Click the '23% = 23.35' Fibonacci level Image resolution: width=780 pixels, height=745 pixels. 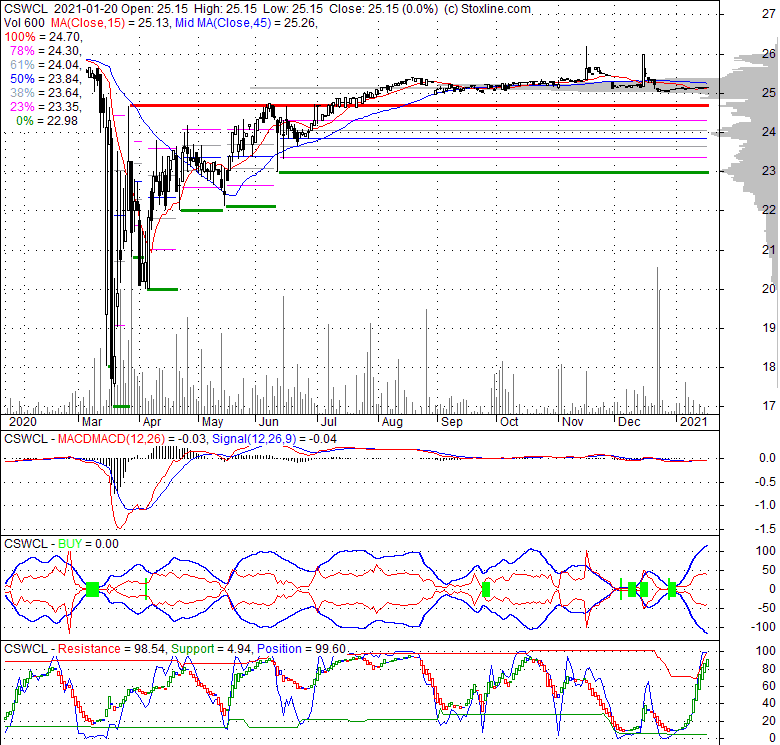(45, 106)
